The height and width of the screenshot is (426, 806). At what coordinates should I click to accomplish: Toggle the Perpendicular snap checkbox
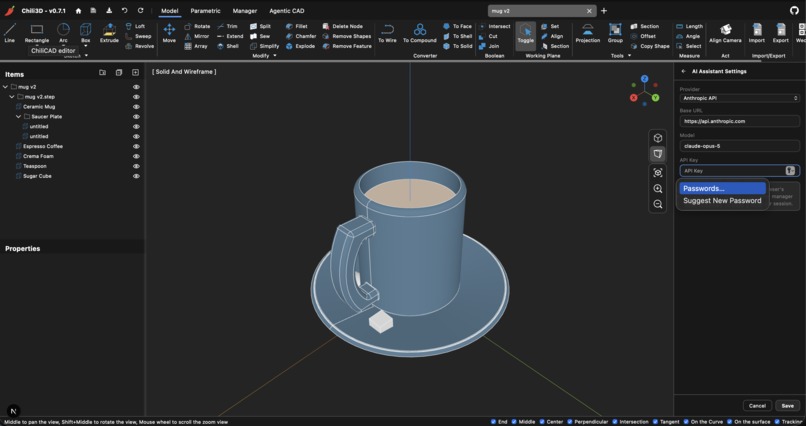point(570,422)
